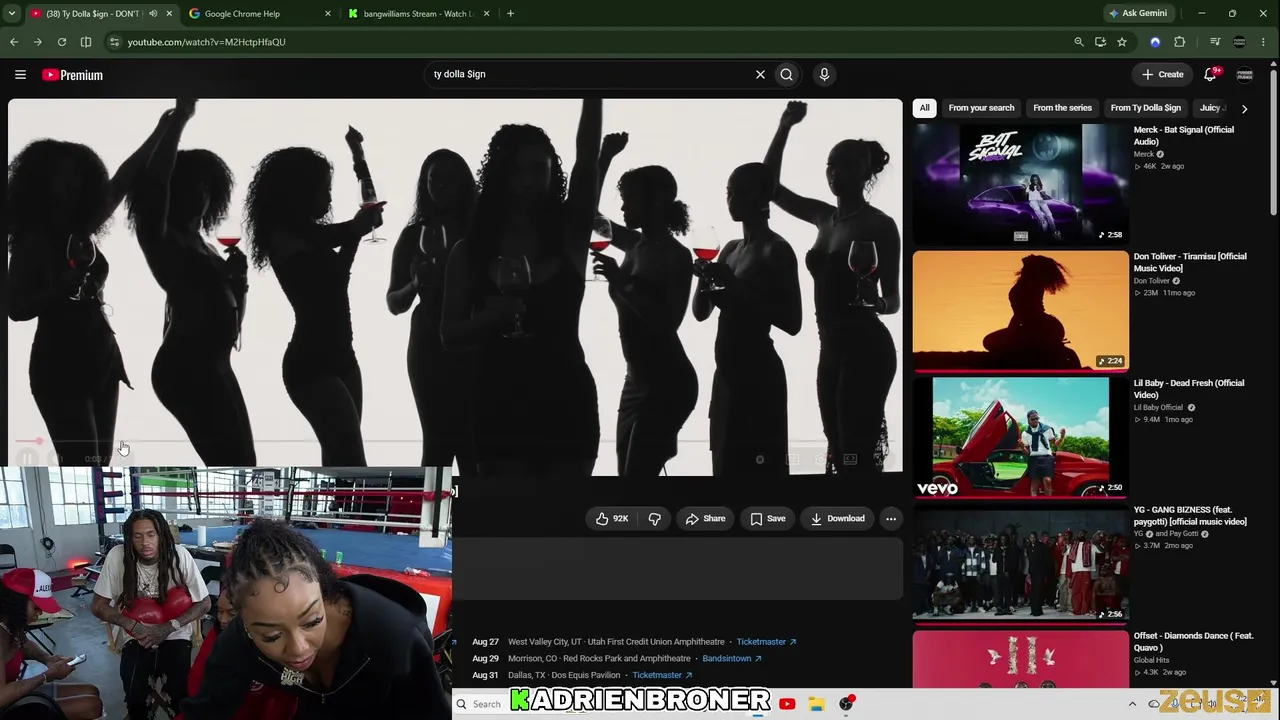Select the From the series chip
The width and height of the screenshot is (1280, 720).
[1062, 108]
